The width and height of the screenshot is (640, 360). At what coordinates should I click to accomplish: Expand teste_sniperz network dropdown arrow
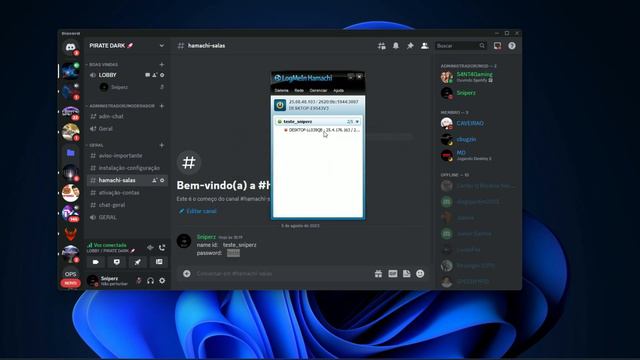(357, 122)
